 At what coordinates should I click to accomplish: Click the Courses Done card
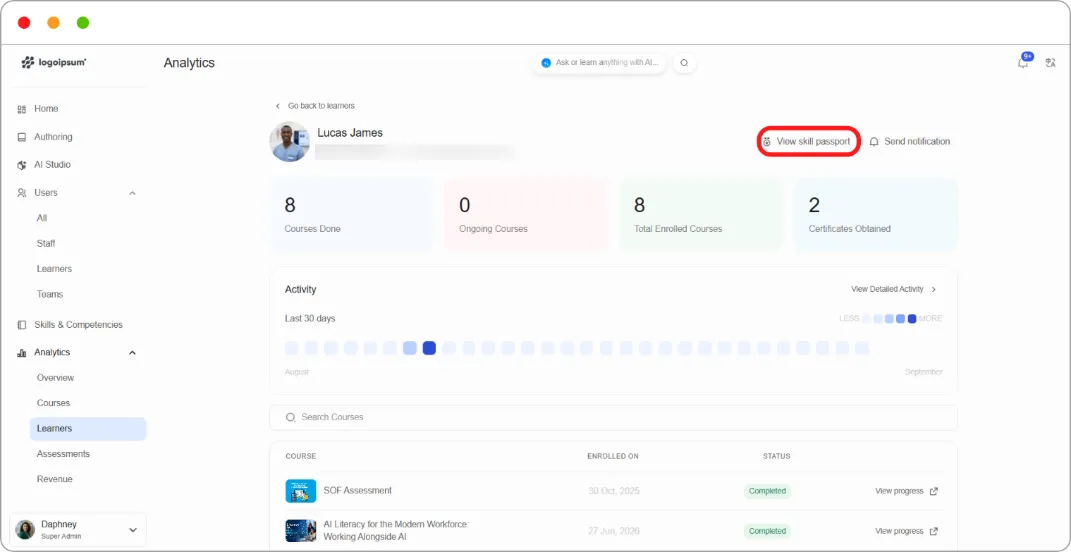352,215
